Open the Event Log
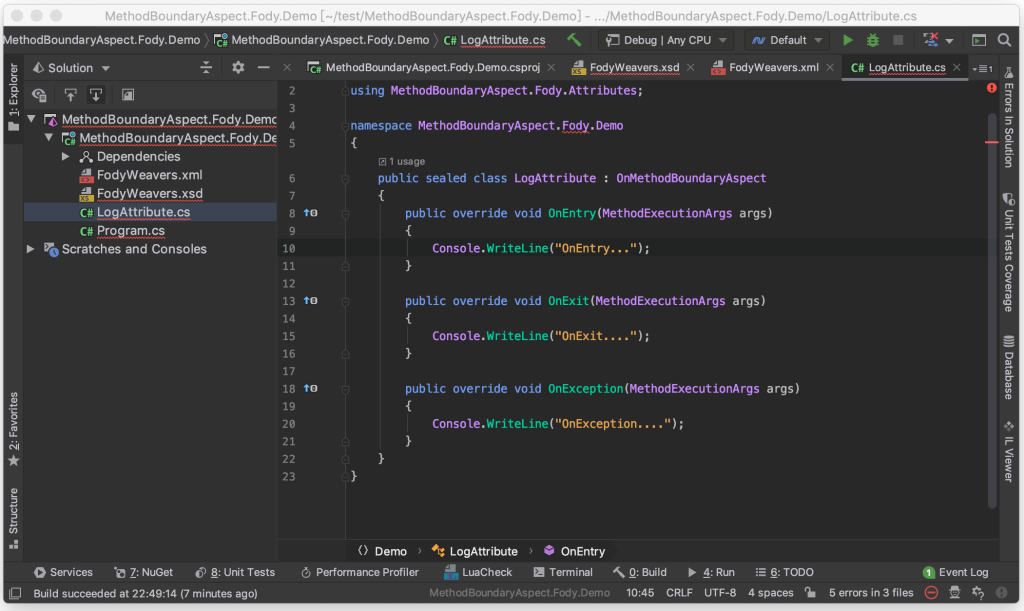 [x=955, y=572]
